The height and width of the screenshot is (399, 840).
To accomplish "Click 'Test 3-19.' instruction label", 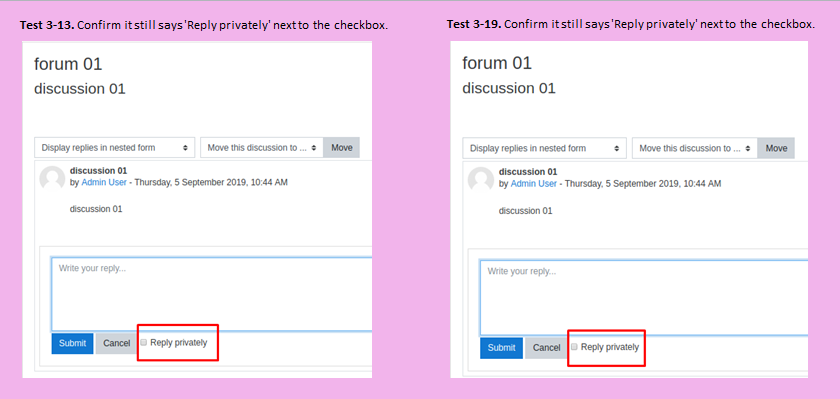I will [x=474, y=24].
